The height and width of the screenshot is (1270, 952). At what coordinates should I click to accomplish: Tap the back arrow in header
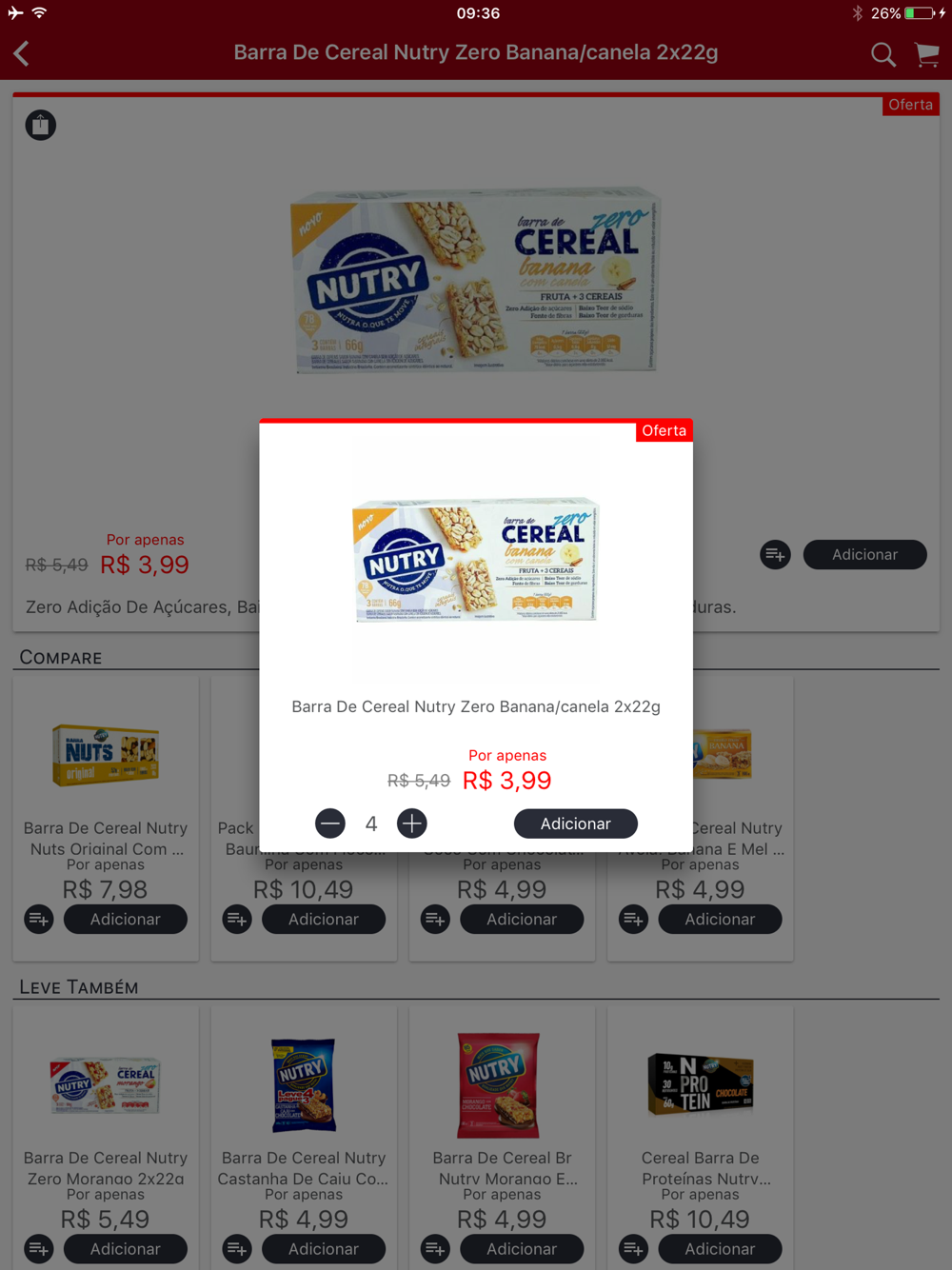click(x=22, y=53)
